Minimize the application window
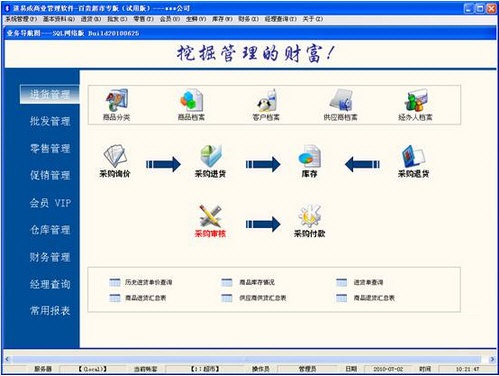Viewport: 499px width, 376px height. coord(469,8)
